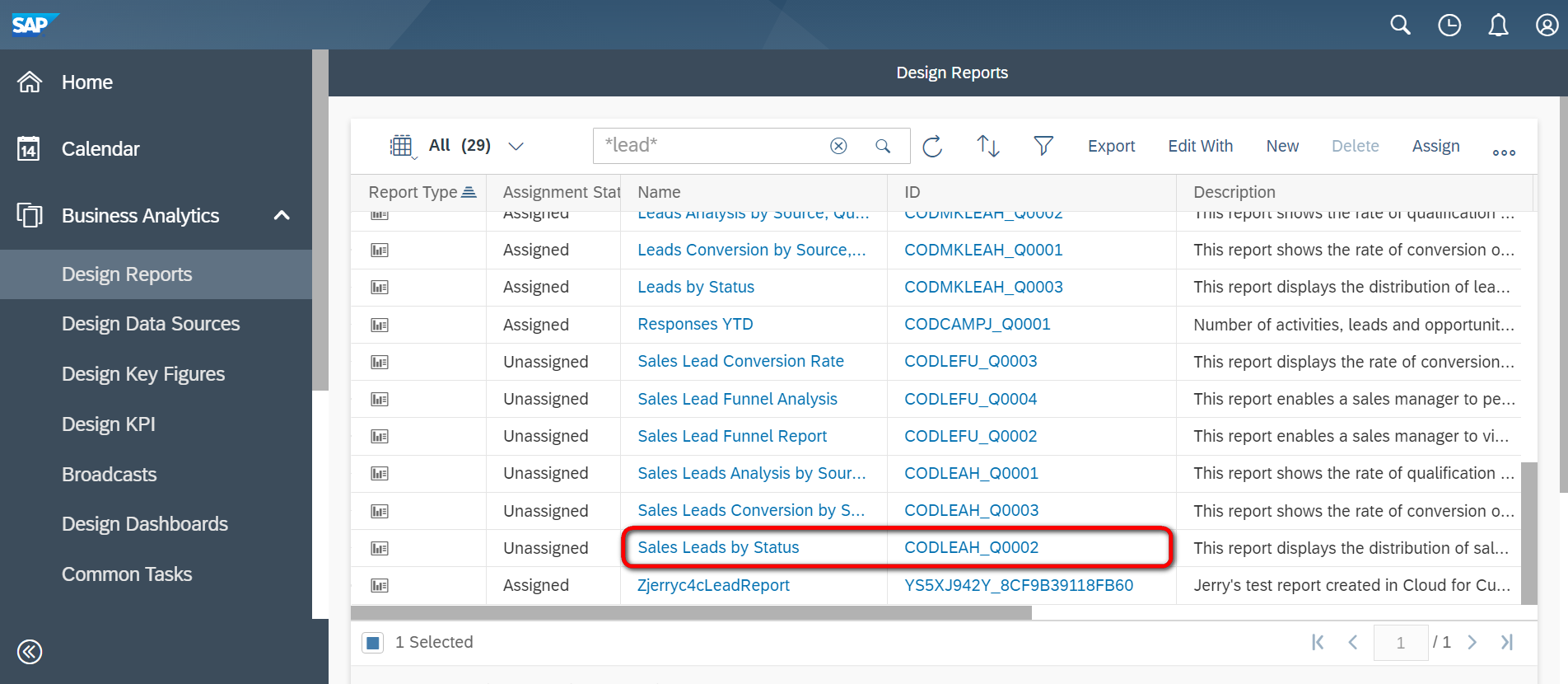Open Design KPI

click(109, 424)
